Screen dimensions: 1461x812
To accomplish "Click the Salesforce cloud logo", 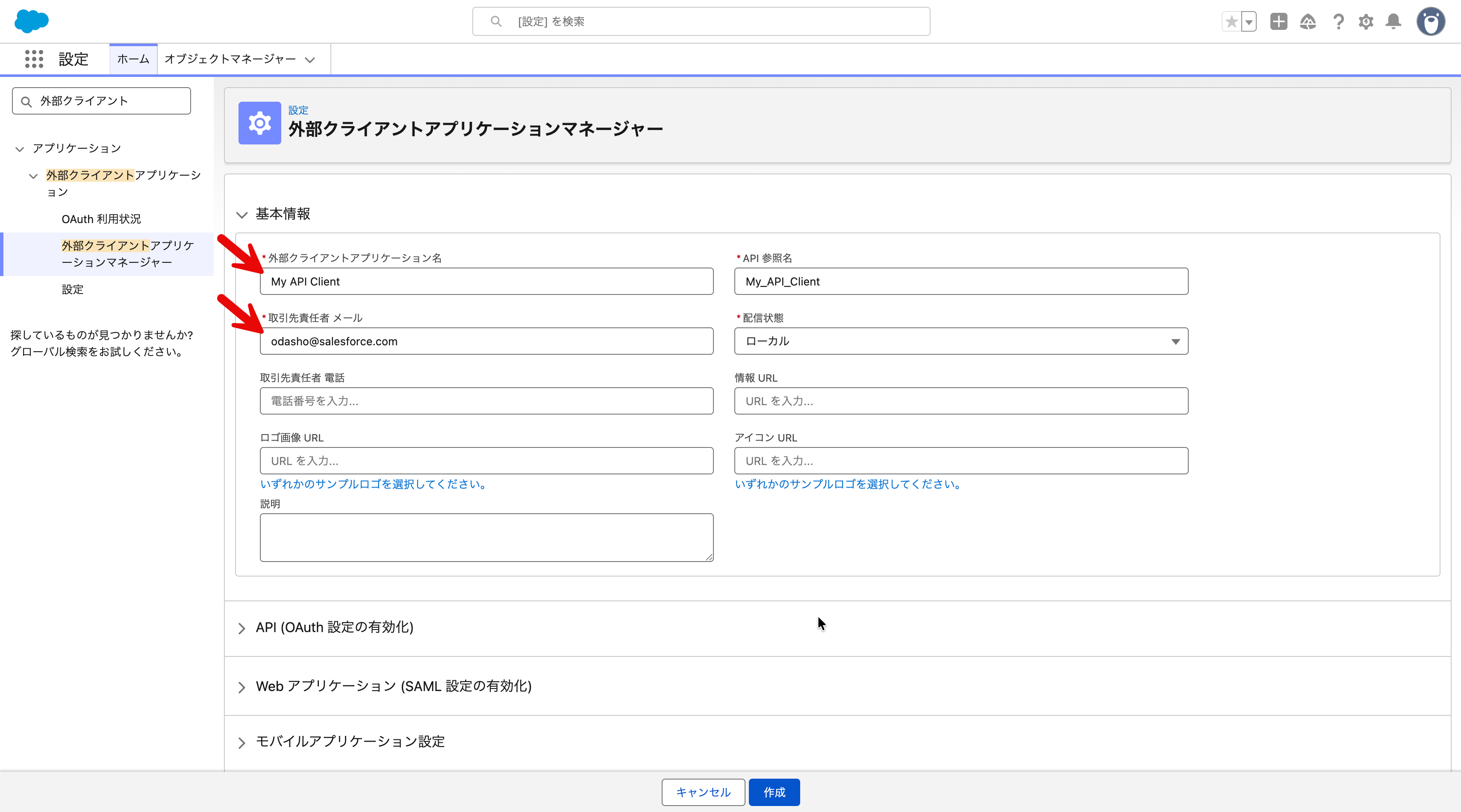I will click(x=31, y=21).
